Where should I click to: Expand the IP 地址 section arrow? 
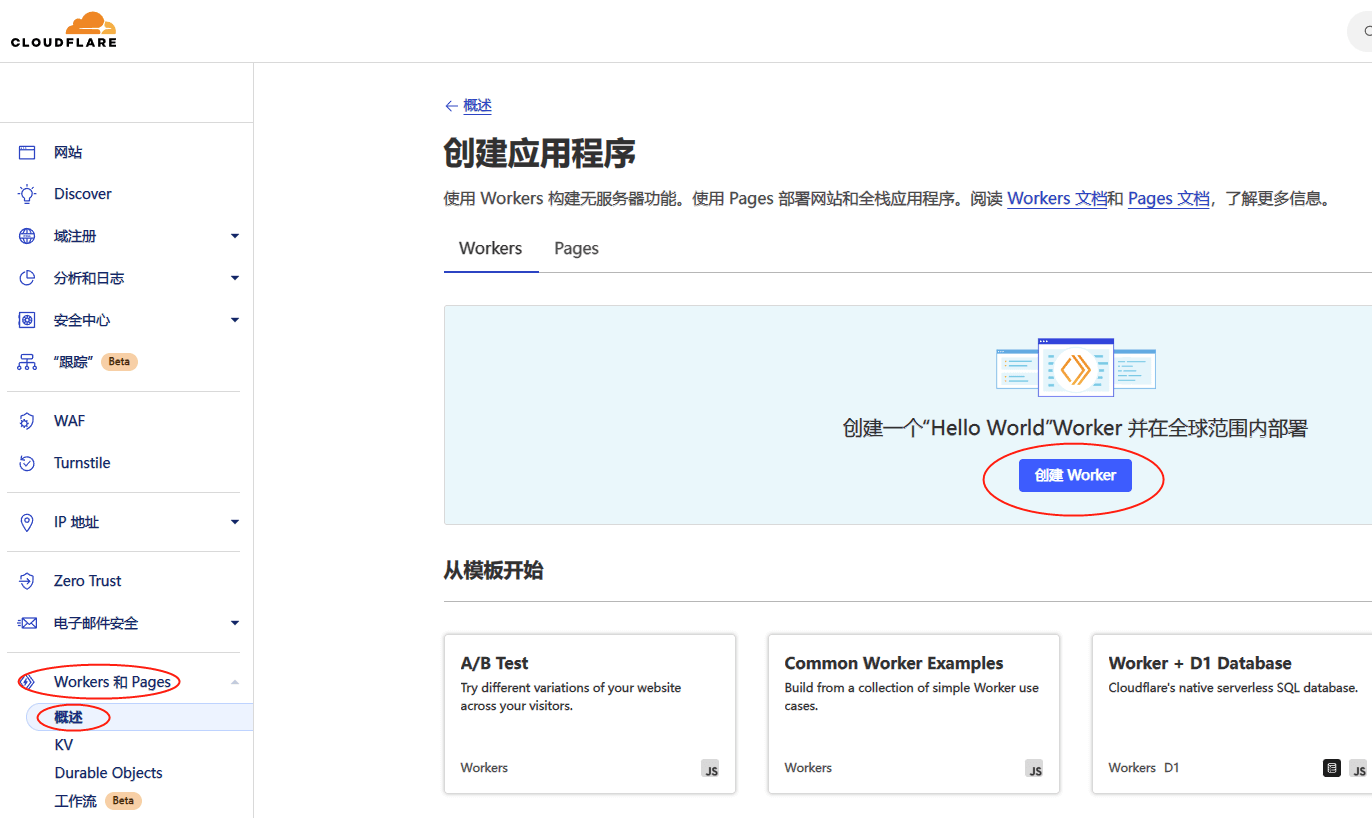[235, 522]
